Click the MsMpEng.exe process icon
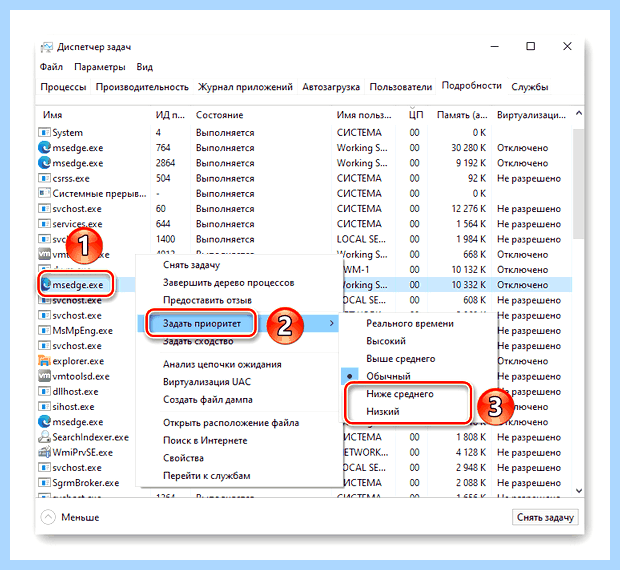 point(44,330)
